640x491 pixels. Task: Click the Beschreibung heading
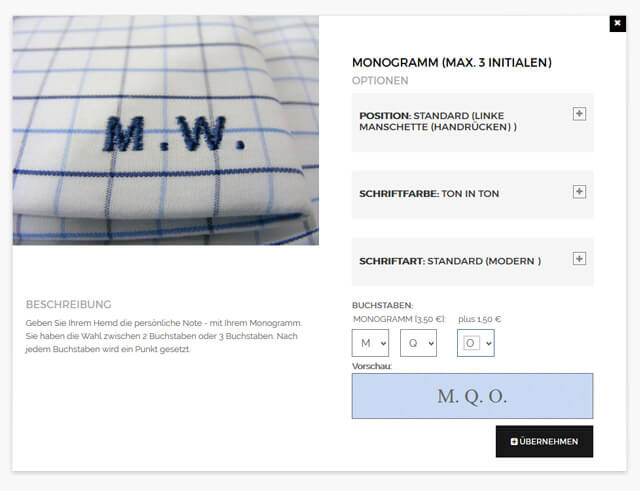69,304
